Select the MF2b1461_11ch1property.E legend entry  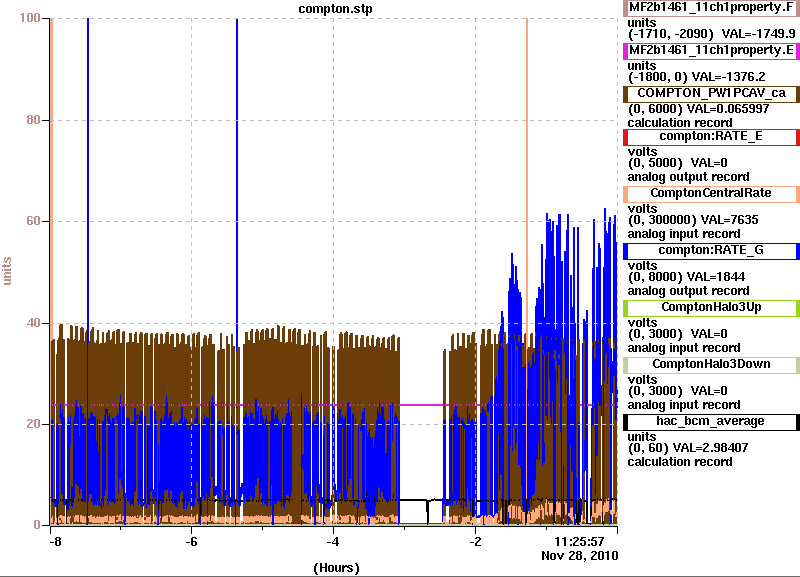(x=711, y=51)
